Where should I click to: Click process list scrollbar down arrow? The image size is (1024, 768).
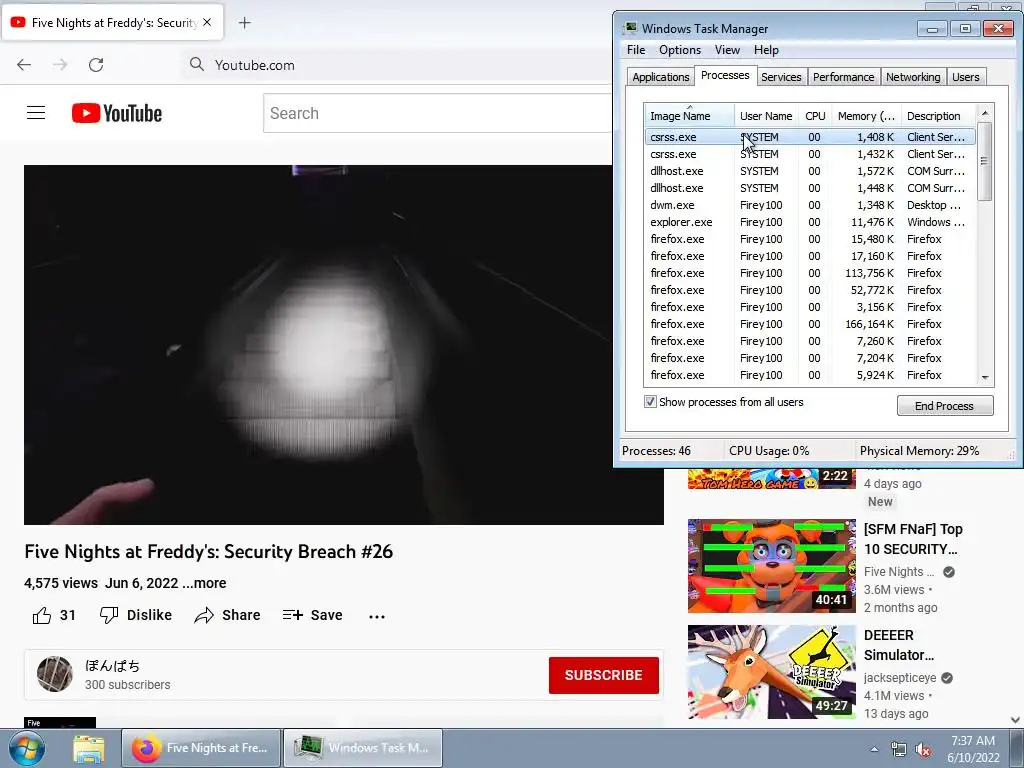coord(985,377)
